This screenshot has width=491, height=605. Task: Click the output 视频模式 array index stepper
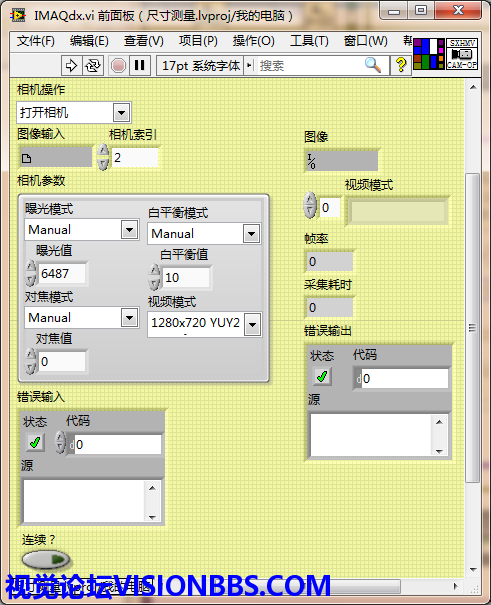point(310,205)
